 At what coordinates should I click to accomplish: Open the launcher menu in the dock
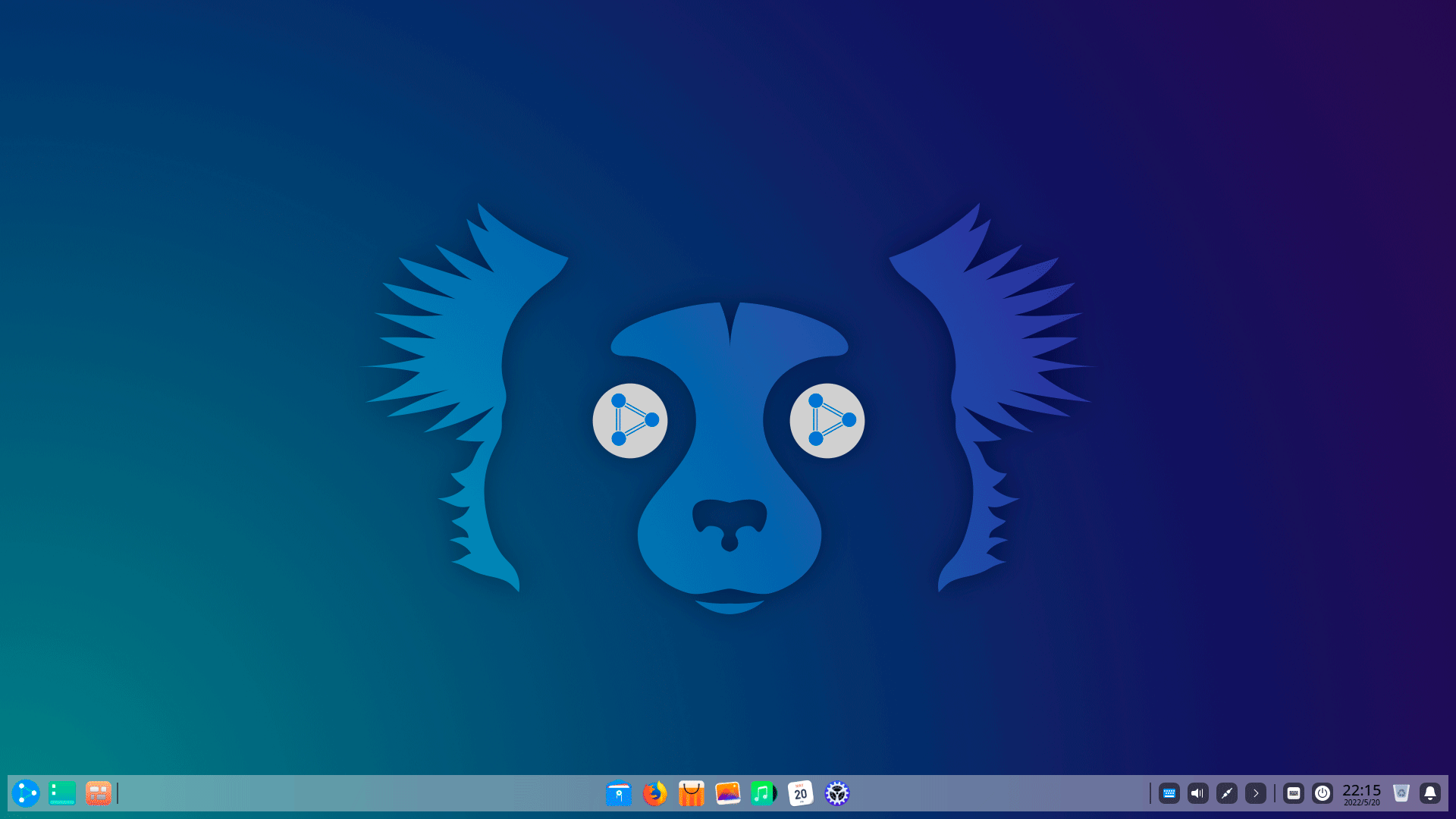[x=25, y=793]
